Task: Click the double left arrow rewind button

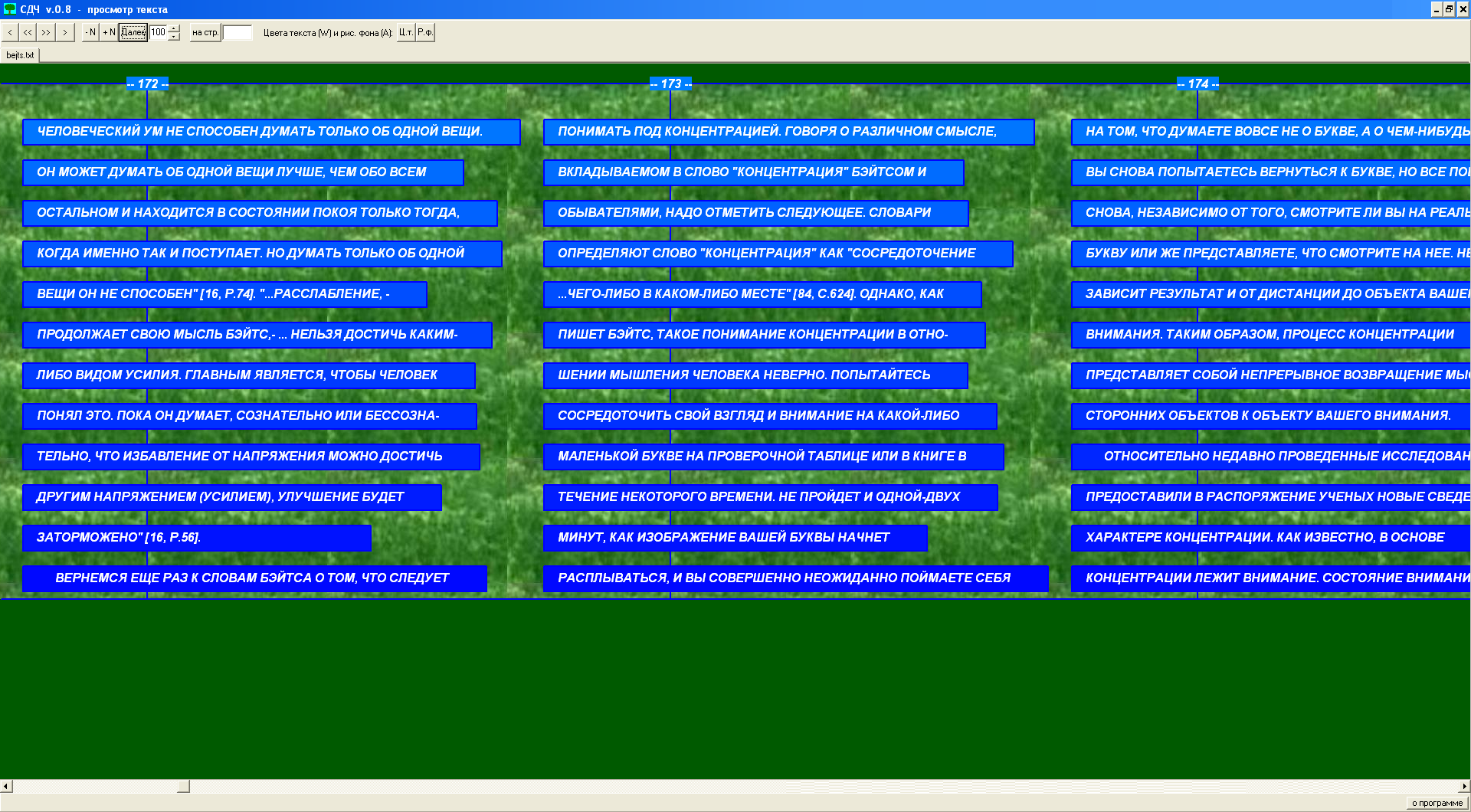Action: [x=28, y=32]
